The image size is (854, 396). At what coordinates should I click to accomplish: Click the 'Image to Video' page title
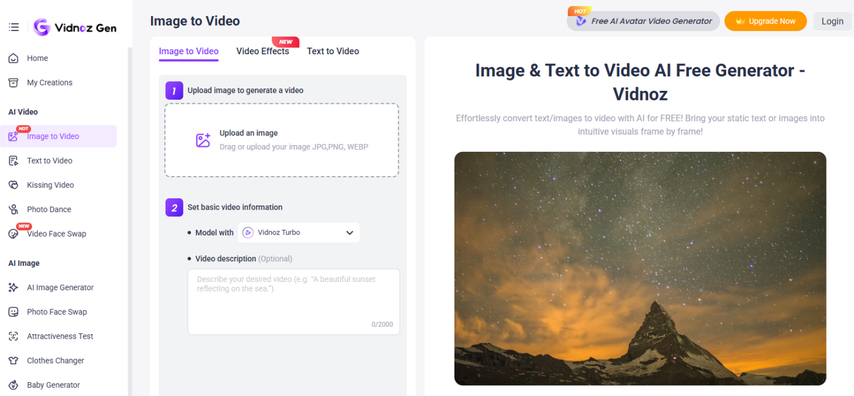tap(195, 21)
